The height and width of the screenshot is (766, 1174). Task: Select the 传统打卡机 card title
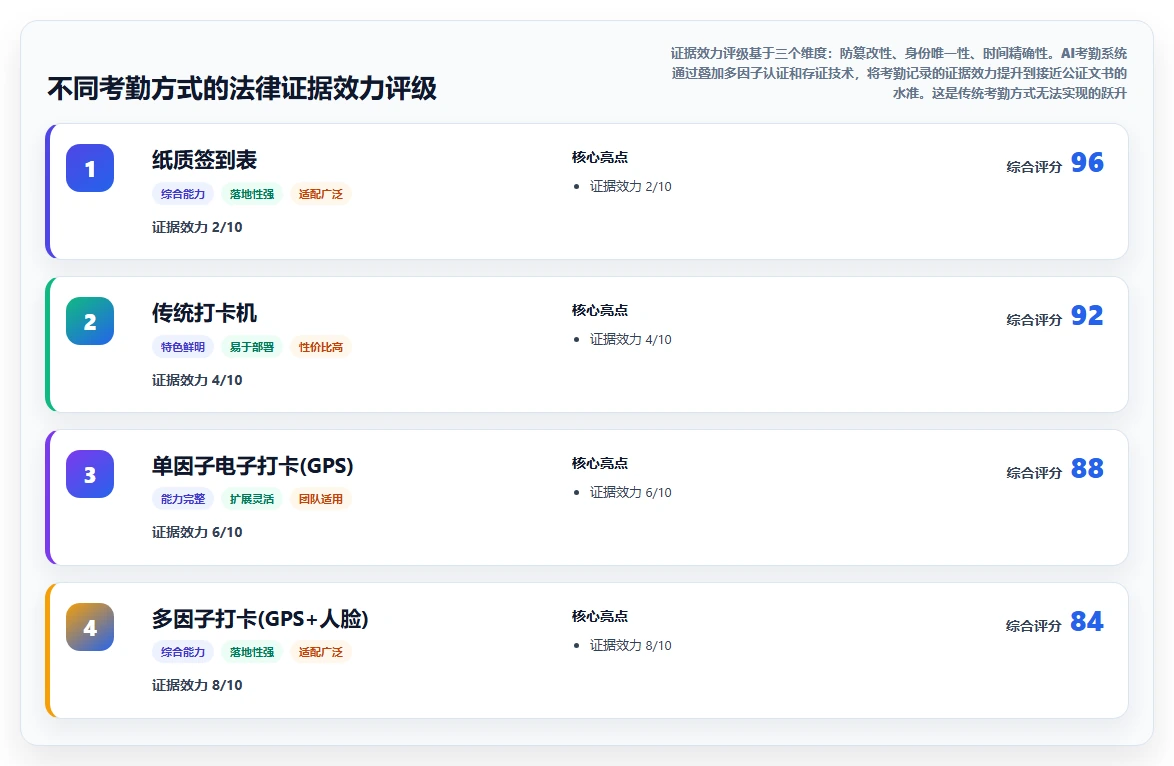tap(204, 312)
